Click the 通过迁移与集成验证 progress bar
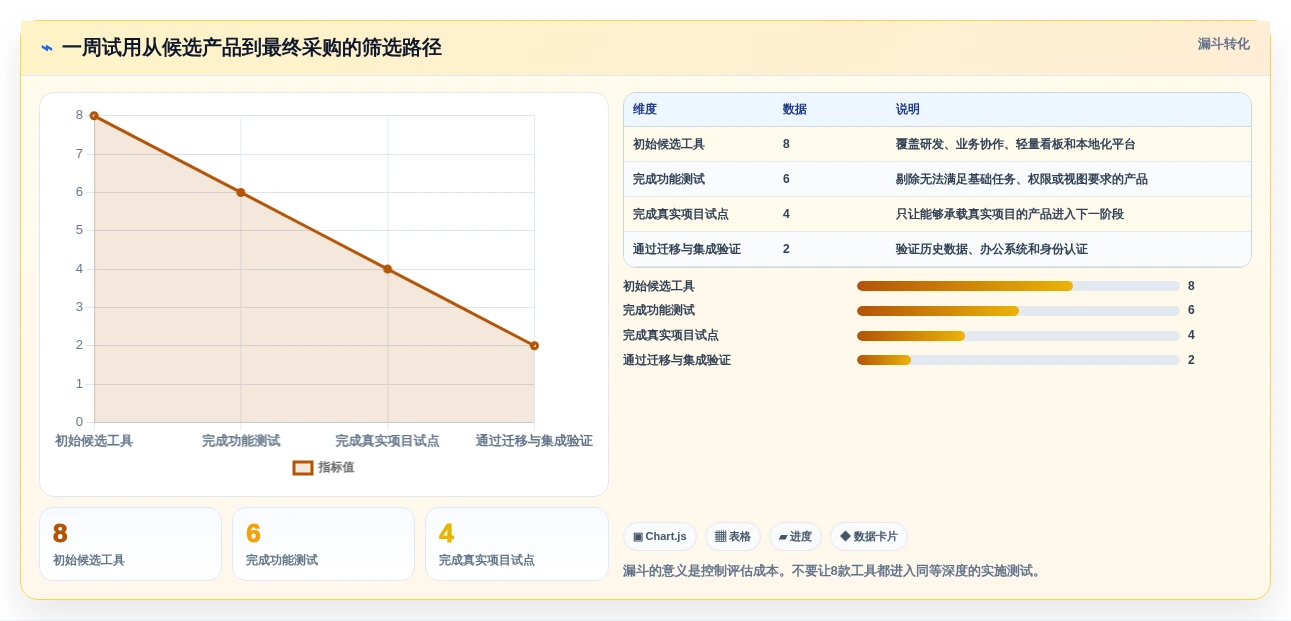The image size is (1291, 621). click(x=1018, y=360)
